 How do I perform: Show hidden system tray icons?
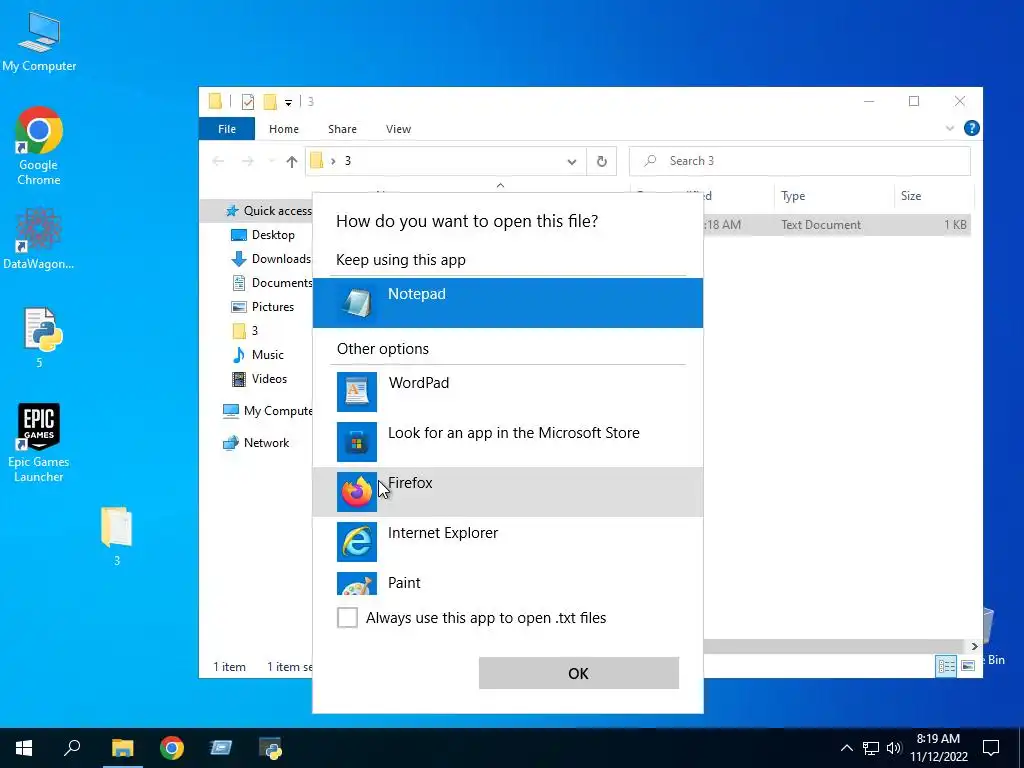[x=846, y=748]
